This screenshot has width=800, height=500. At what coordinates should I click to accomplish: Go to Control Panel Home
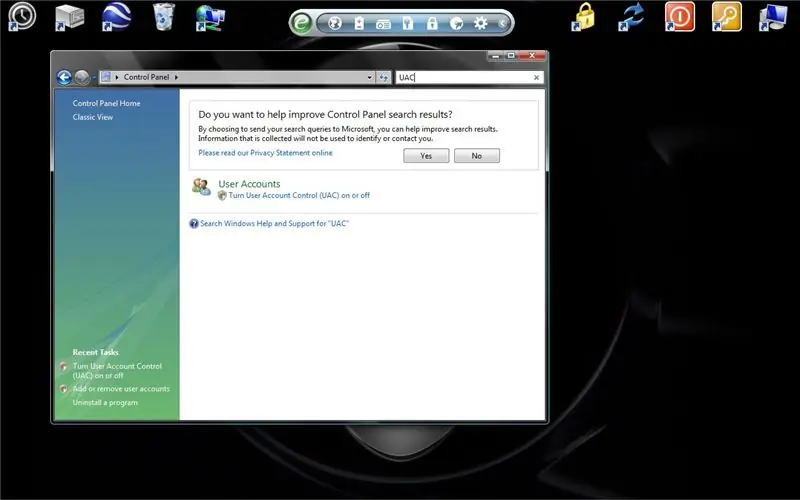point(106,103)
